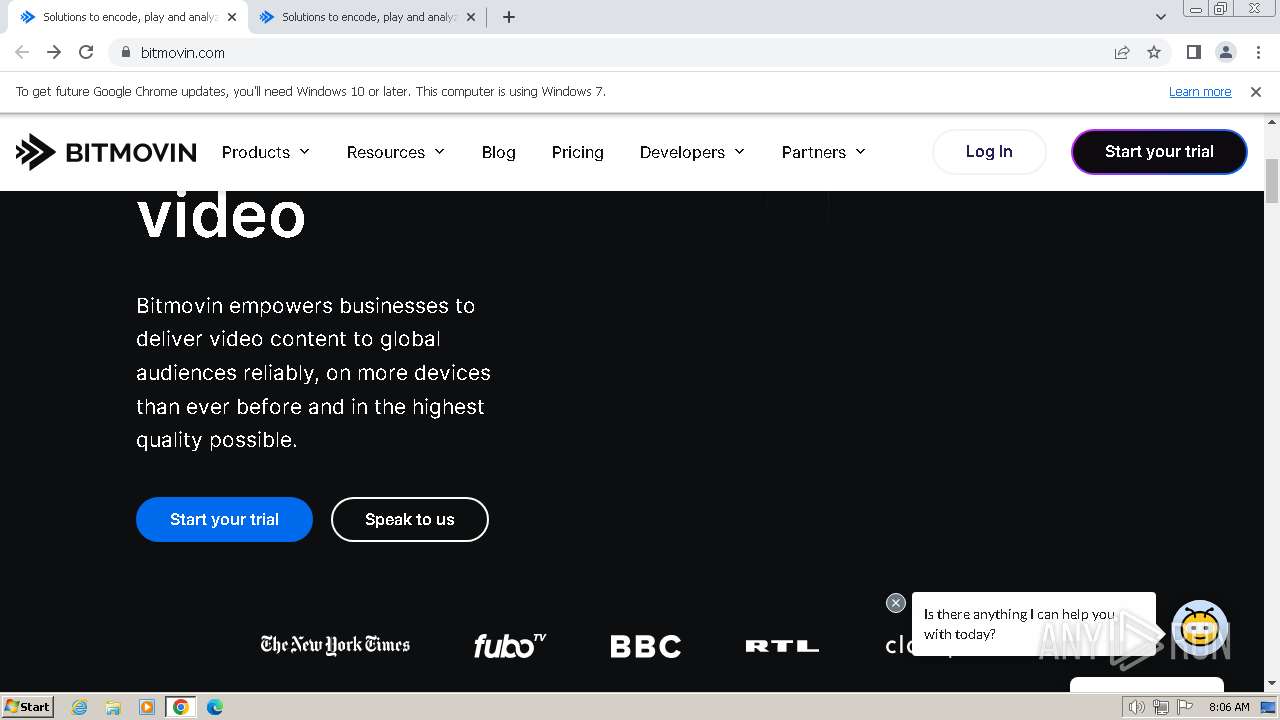Open the Windows Start menu
1280x720 pixels.
(x=27, y=706)
